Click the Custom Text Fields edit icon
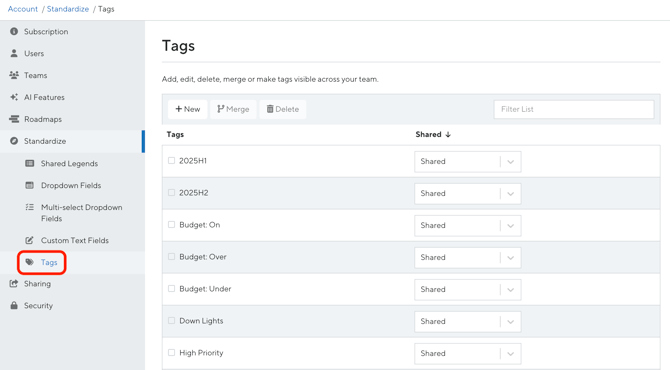Image resolution: width=670 pixels, height=370 pixels. (x=29, y=240)
